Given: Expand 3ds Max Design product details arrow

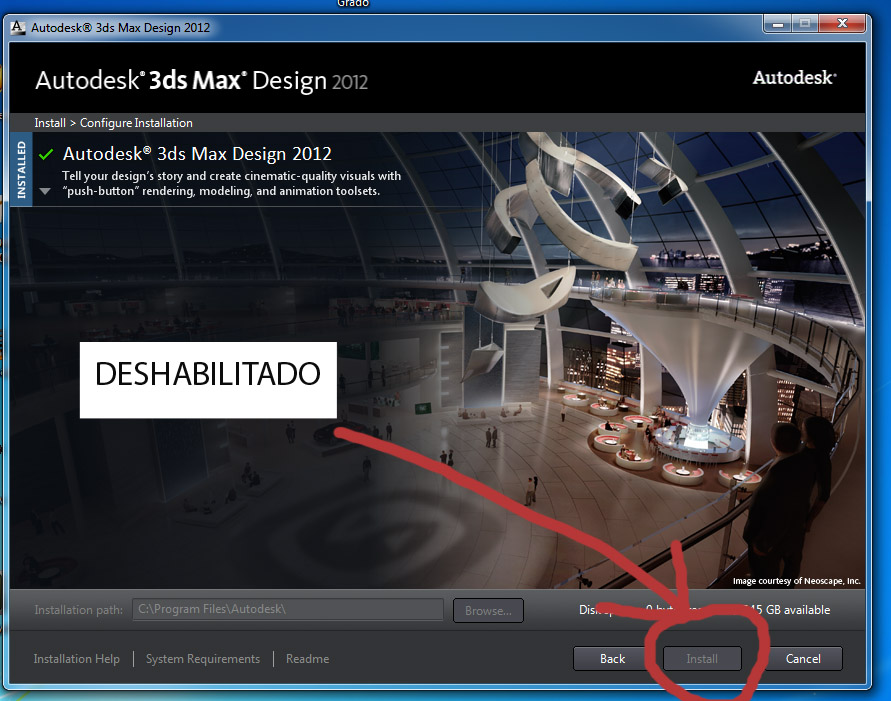Looking at the screenshot, I should click(45, 191).
